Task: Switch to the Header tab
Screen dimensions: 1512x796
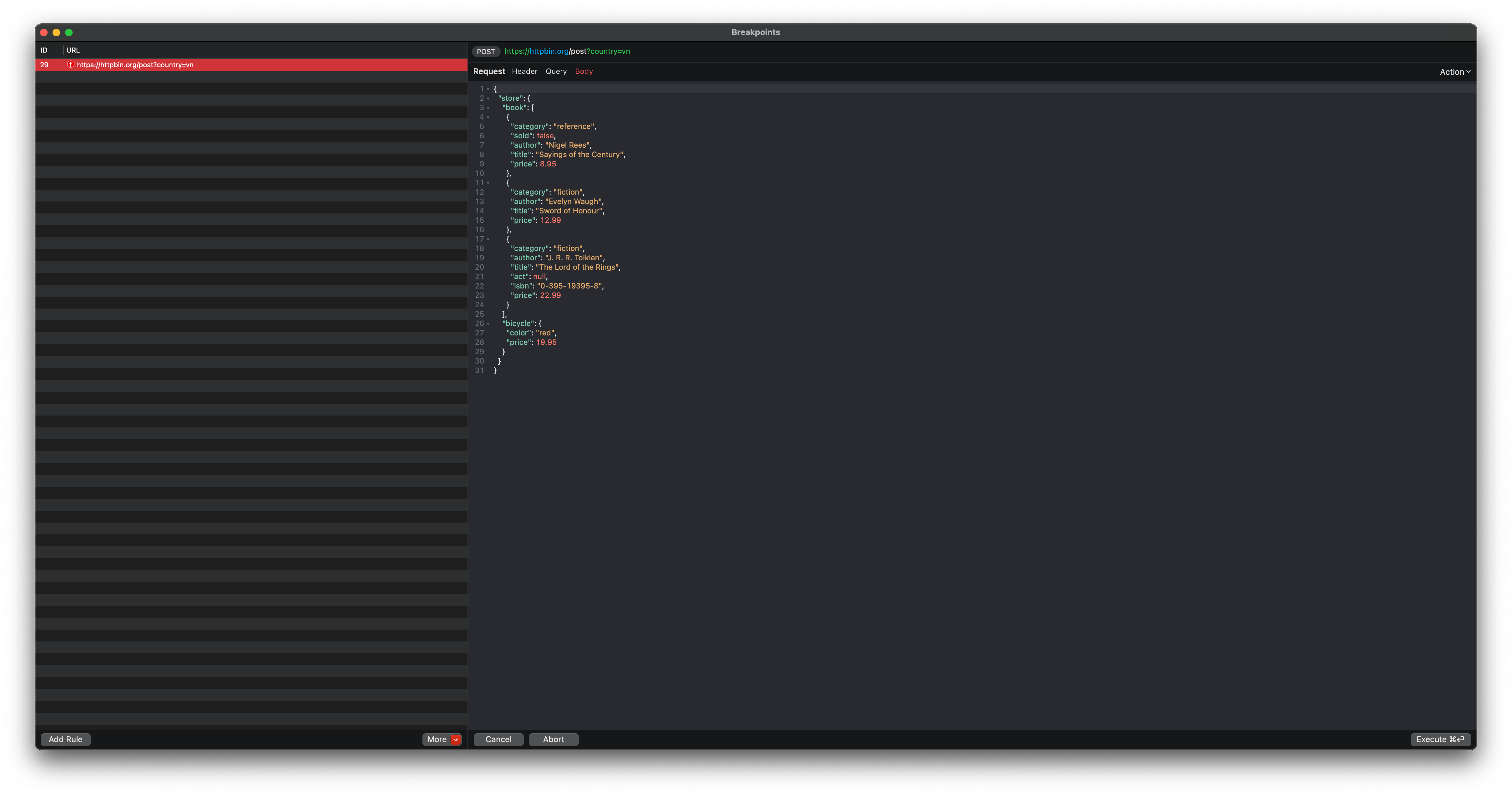Action: click(x=524, y=71)
